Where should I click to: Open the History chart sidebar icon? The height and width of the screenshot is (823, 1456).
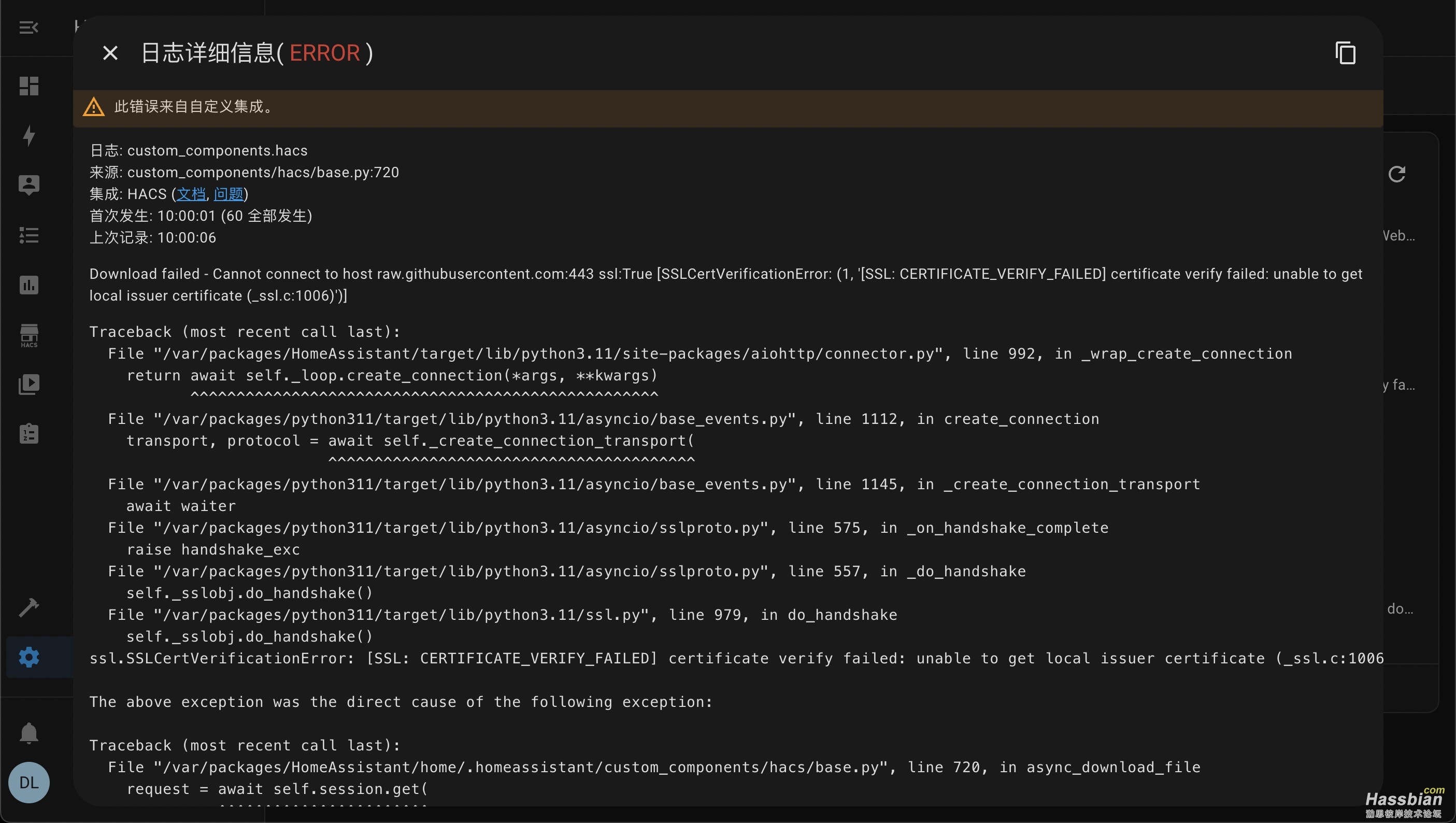point(29,285)
